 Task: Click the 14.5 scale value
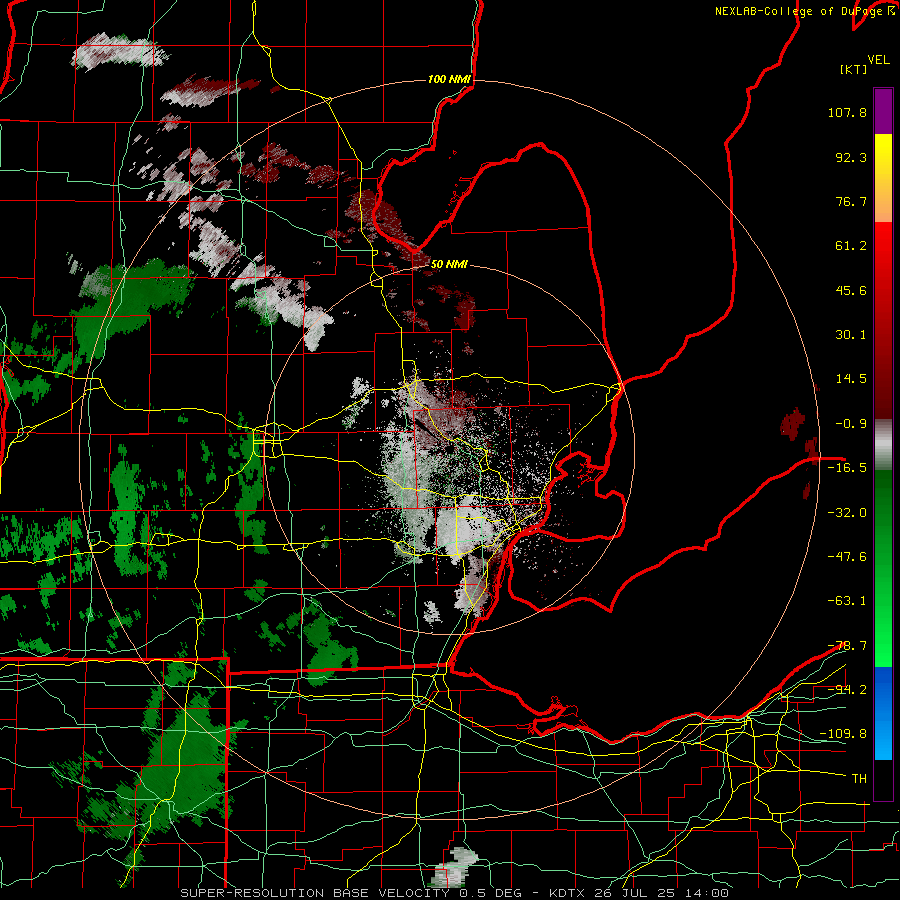(x=851, y=379)
